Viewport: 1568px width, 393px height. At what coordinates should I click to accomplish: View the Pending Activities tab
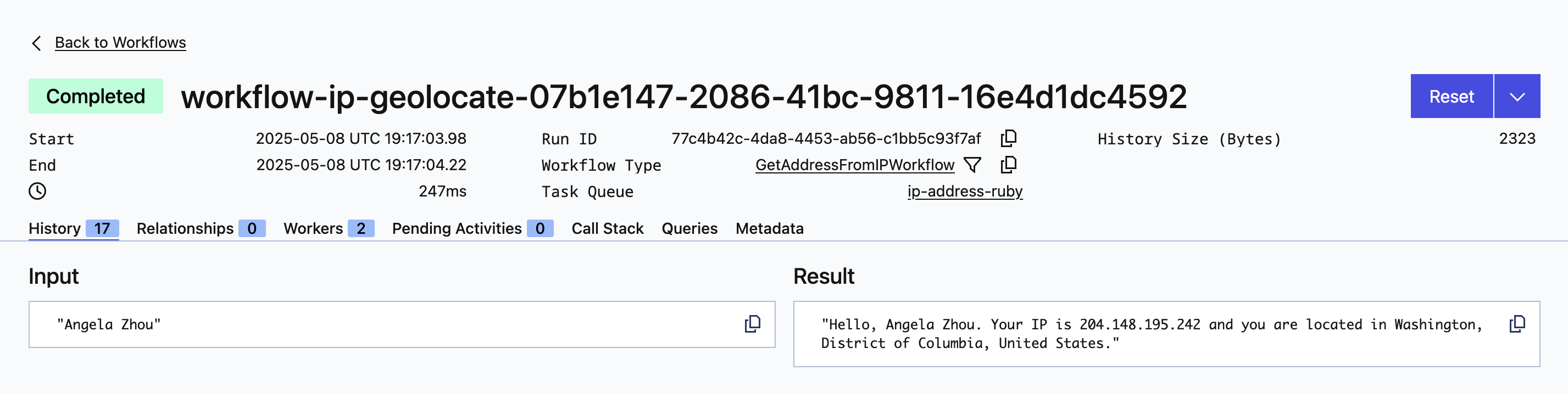tap(457, 228)
